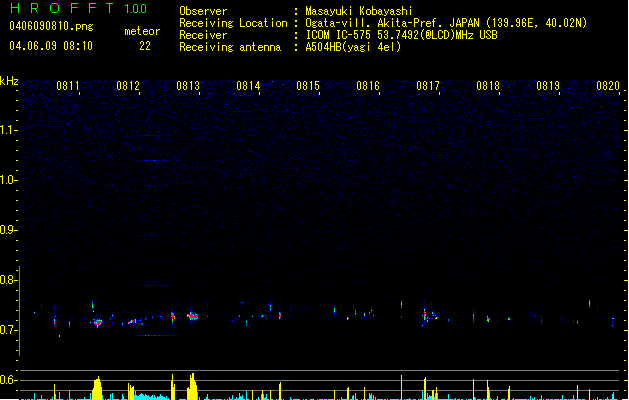629x400 pixels.
Task: Click the 'meteor' count label
Action: click(x=142, y=31)
